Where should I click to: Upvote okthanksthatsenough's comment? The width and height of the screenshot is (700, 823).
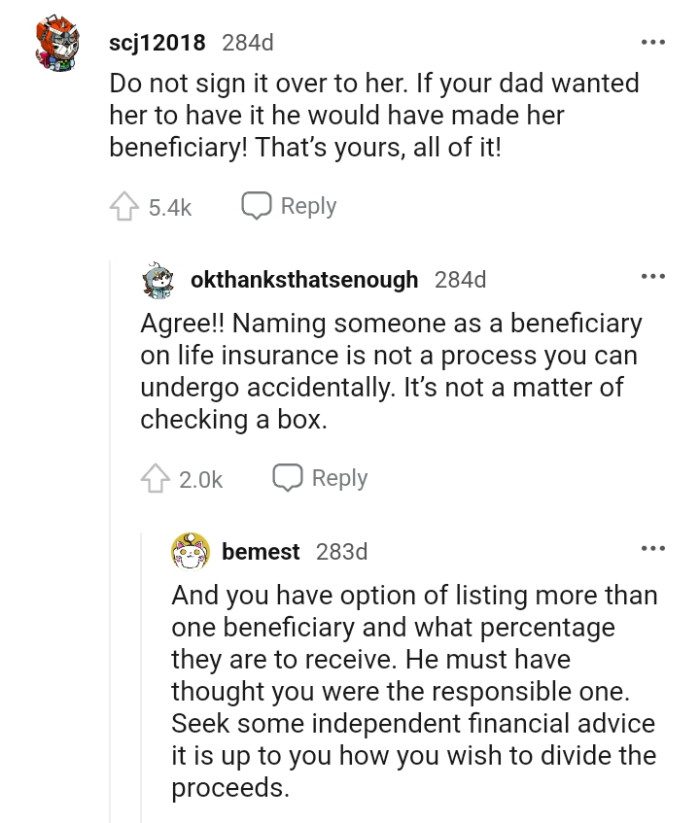click(x=155, y=478)
